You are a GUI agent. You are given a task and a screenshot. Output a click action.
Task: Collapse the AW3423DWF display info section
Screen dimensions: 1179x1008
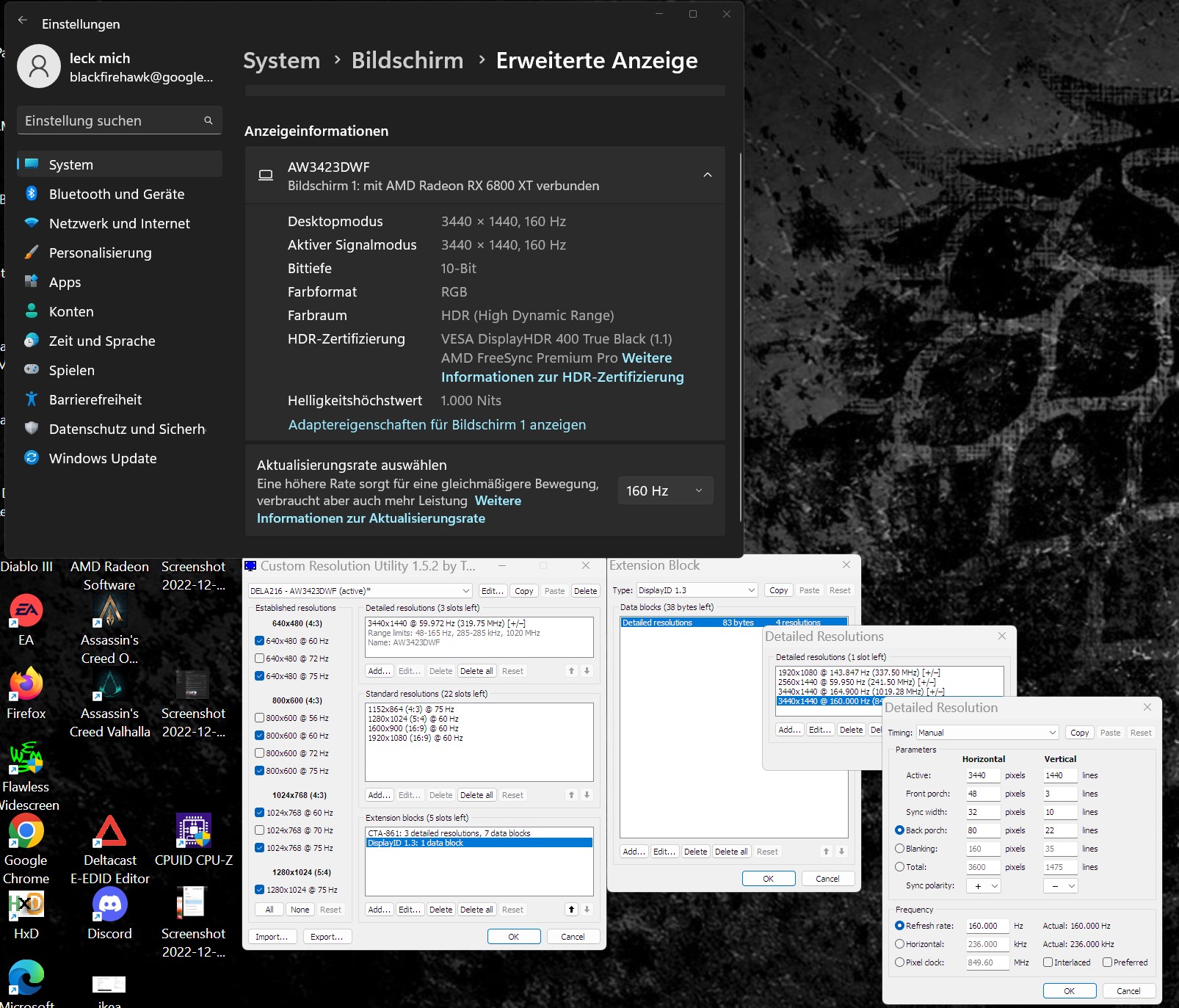coord(708,175)
